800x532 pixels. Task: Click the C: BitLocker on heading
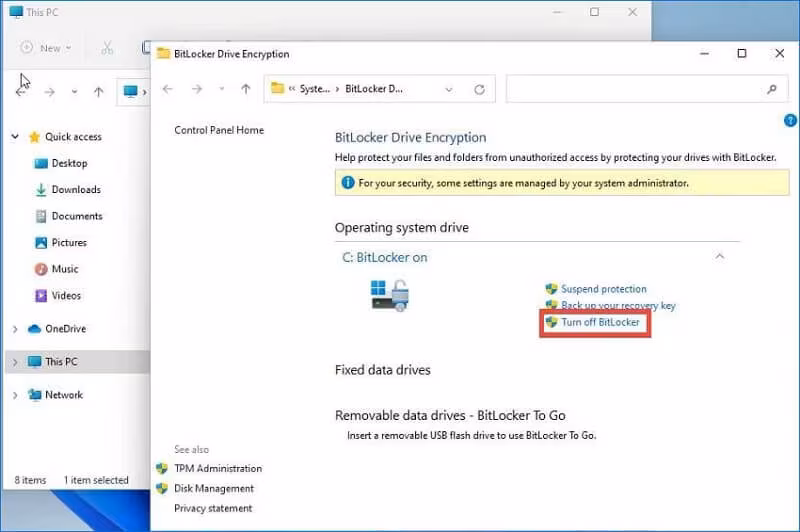pyautogui.click(x=385, y=258)
